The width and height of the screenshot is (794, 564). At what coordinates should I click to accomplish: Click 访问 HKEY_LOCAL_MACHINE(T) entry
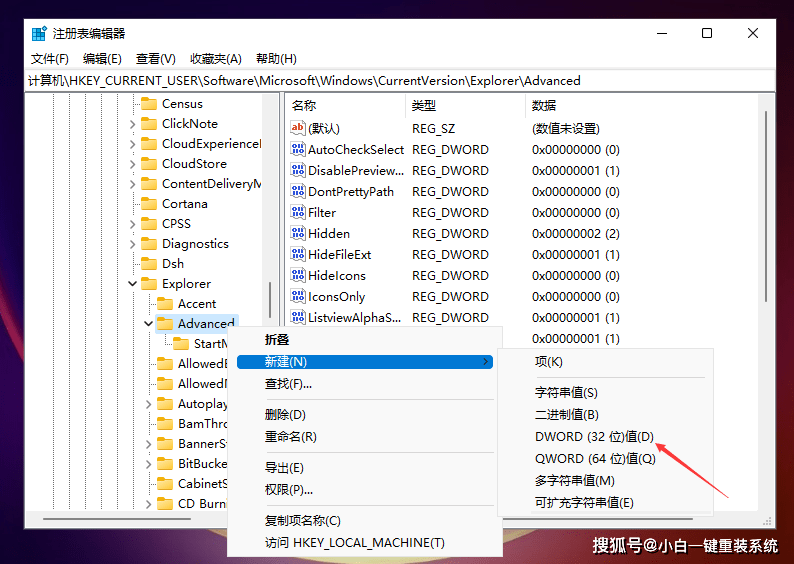[x=354, y=543]
